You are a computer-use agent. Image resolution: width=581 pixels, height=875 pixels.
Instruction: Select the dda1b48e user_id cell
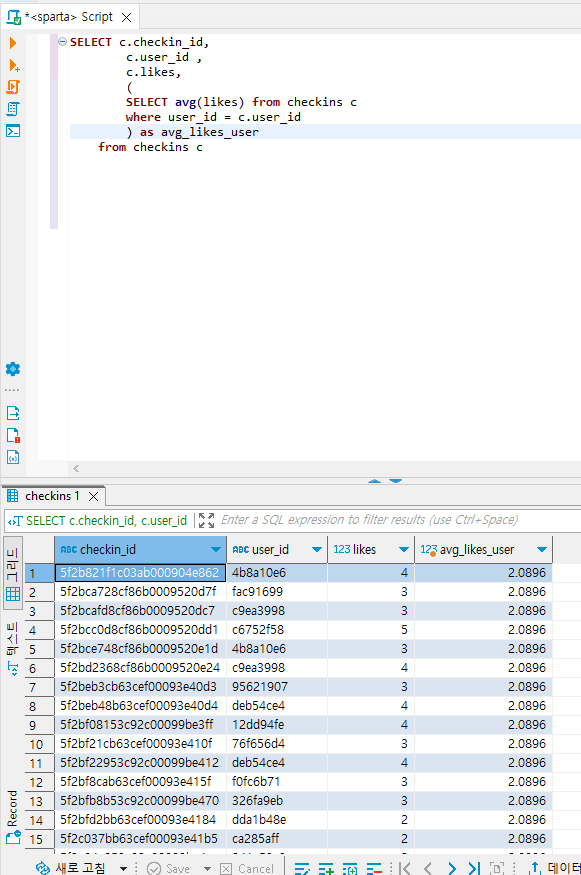(277, 819)
